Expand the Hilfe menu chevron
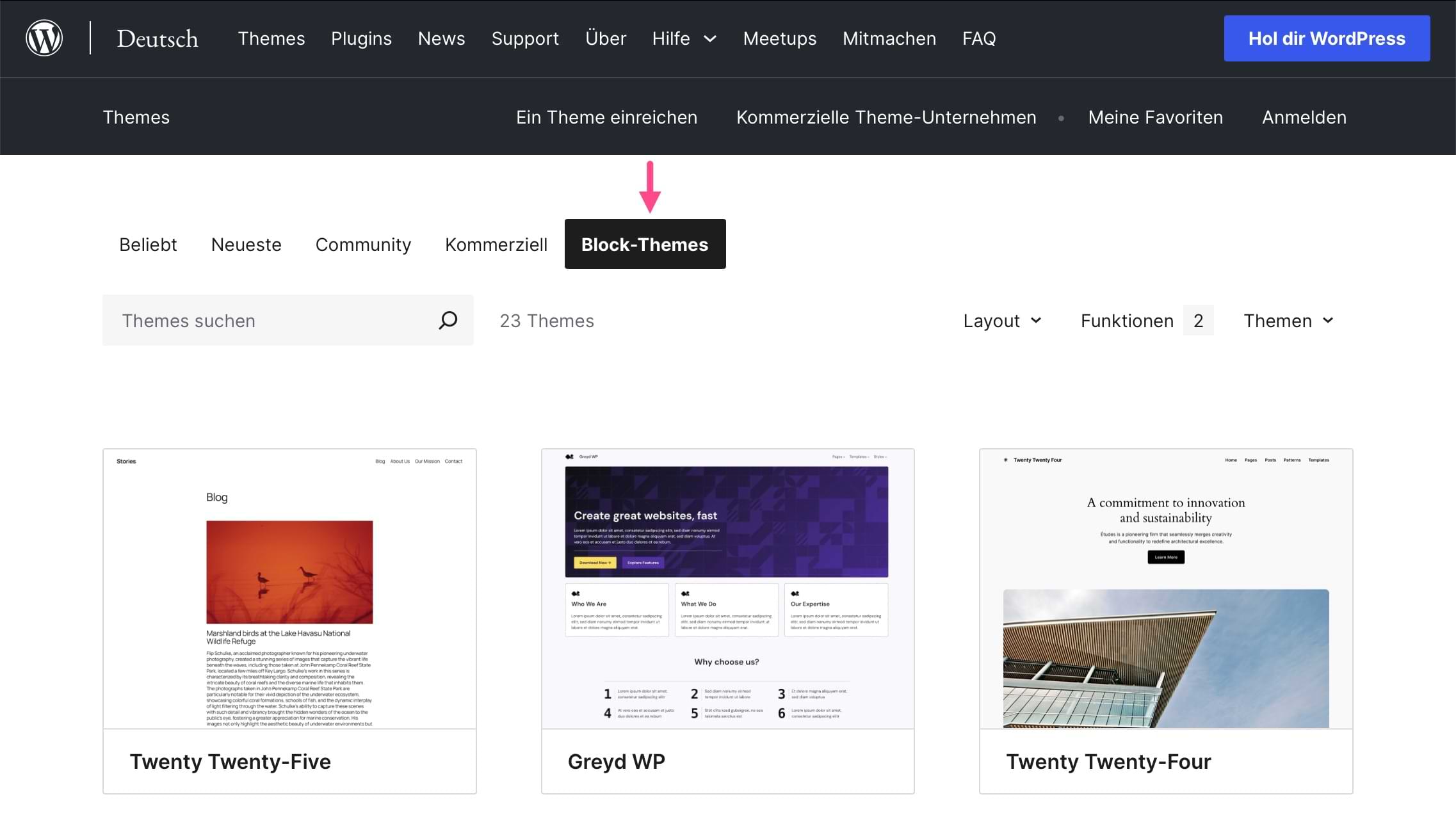This screenshot has width=1456, height=831. [709, 39]
